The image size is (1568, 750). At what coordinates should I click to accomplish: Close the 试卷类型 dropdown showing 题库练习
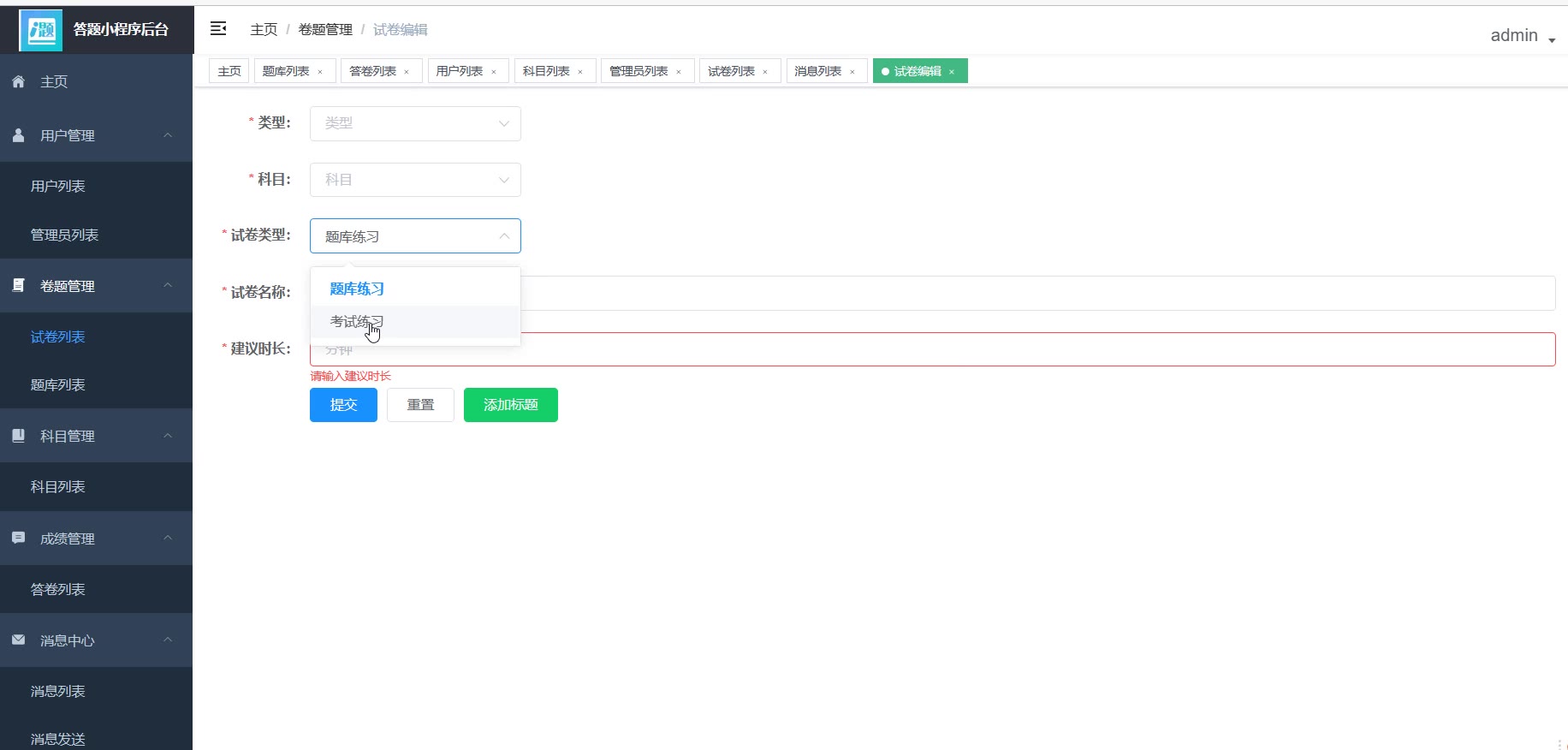pyautogui.click(x=415, y=236)
